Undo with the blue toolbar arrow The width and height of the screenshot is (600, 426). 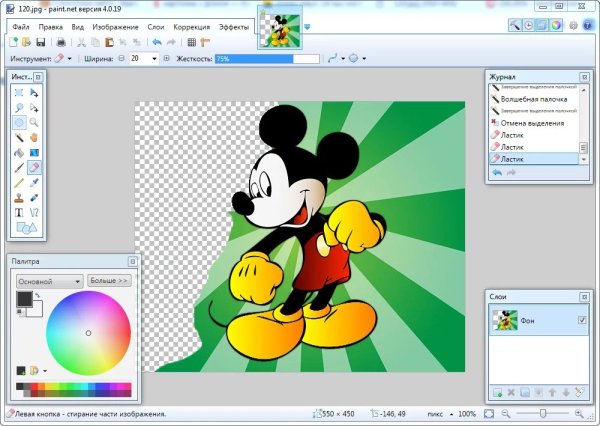pos(157,42)
